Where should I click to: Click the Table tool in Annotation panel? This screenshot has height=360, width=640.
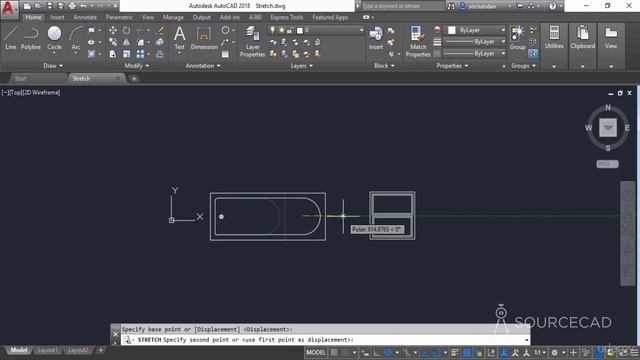[x=225, y=54]
